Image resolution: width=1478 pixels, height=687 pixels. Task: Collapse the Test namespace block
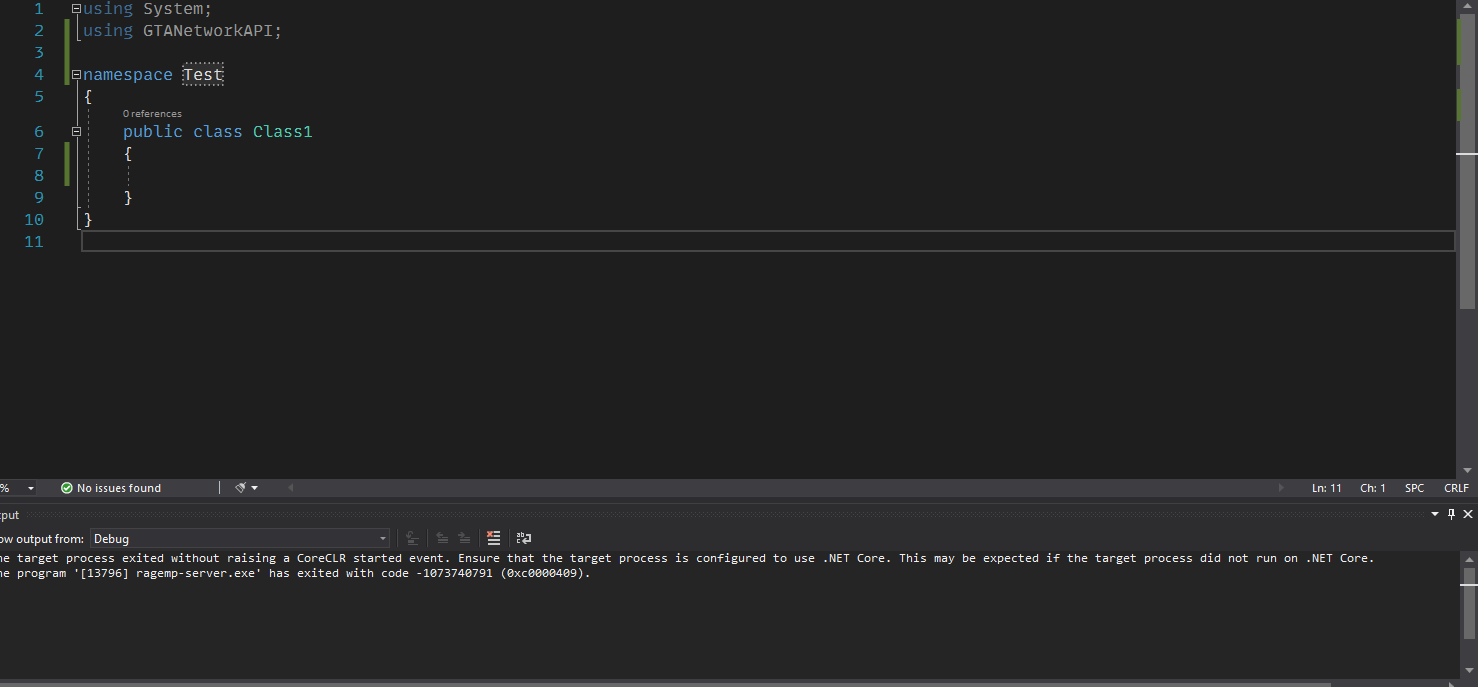(x=76, y=74)
